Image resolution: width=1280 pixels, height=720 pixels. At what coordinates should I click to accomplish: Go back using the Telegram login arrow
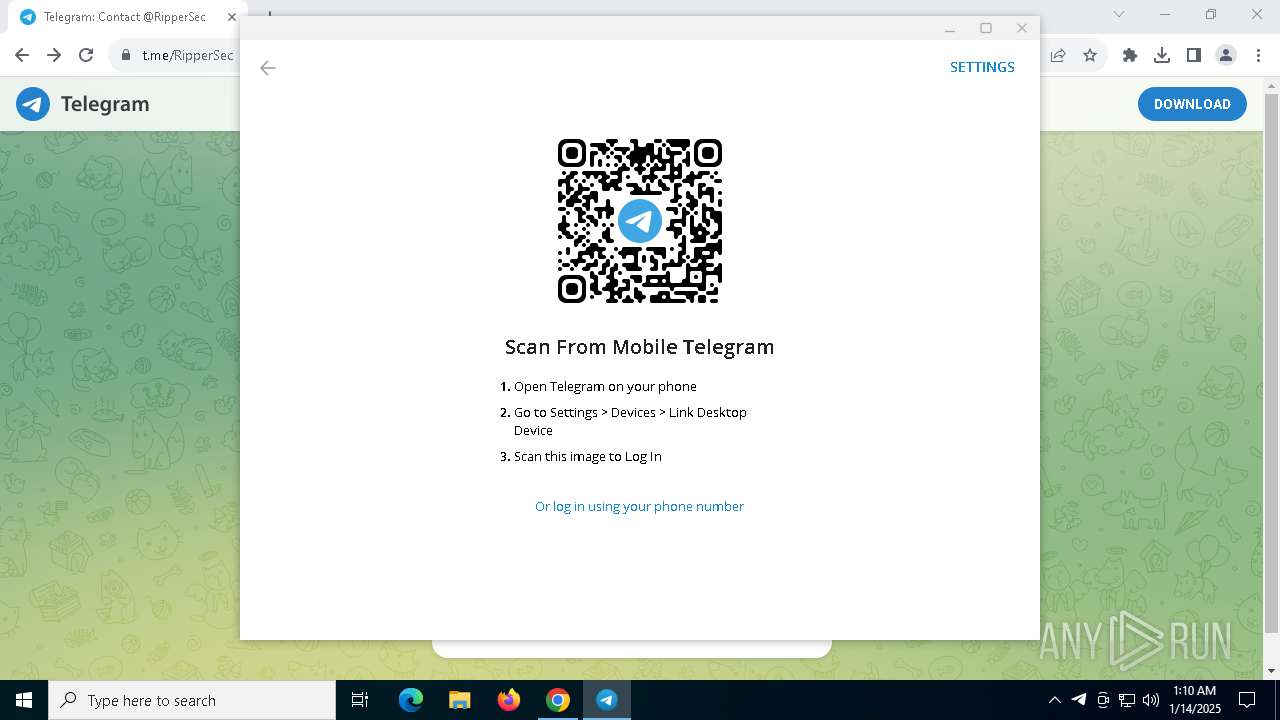(x=267, y=68)
